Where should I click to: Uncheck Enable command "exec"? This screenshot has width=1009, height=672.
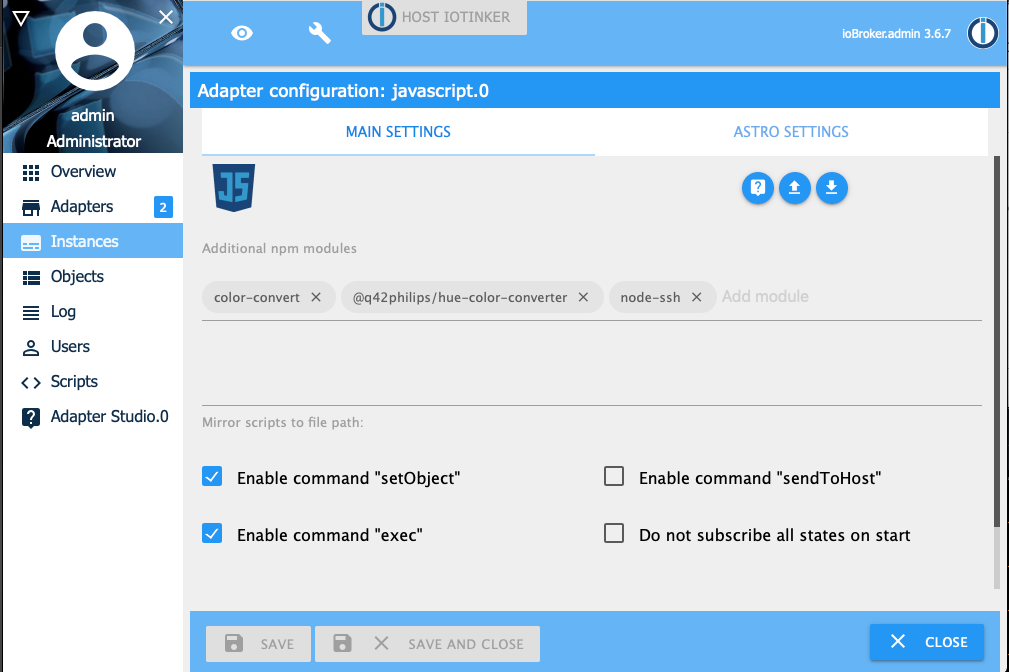(212, 534)
